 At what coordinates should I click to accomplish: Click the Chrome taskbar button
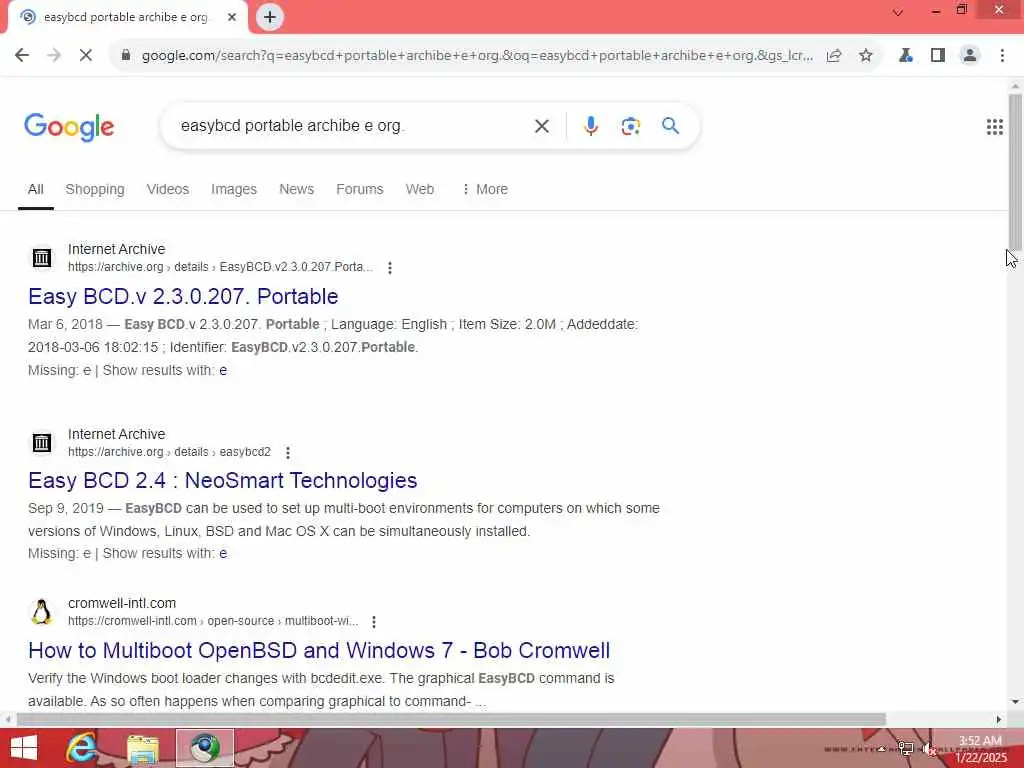tap(204, 748)
